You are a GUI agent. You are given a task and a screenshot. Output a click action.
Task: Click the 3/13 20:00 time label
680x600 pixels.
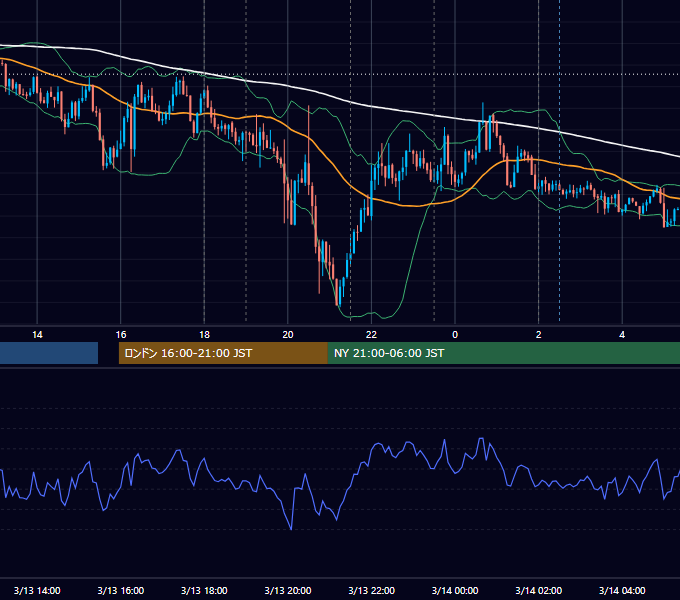click(288, 590)
